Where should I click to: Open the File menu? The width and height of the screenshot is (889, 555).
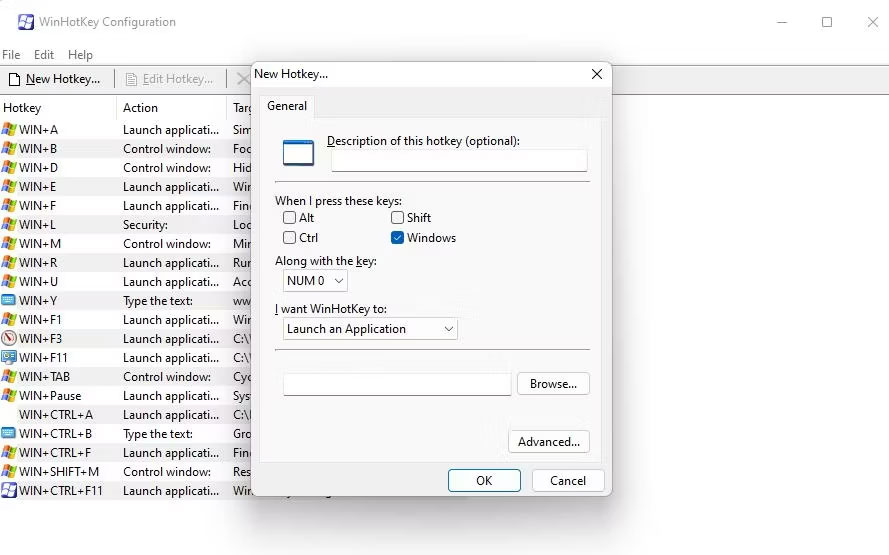tap(11, 54)
